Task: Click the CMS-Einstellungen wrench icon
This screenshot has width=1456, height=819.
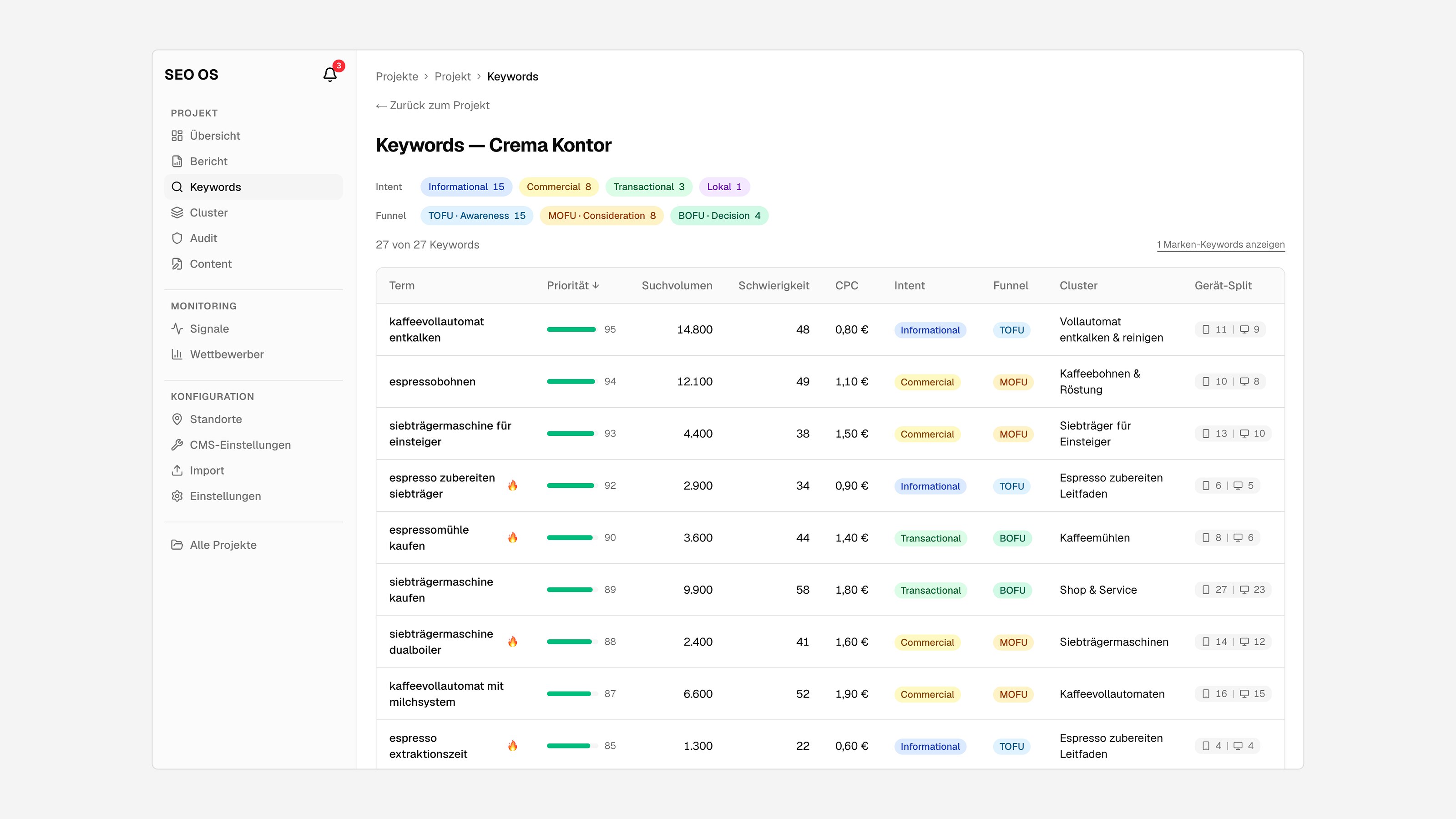Action: point(177,445)
